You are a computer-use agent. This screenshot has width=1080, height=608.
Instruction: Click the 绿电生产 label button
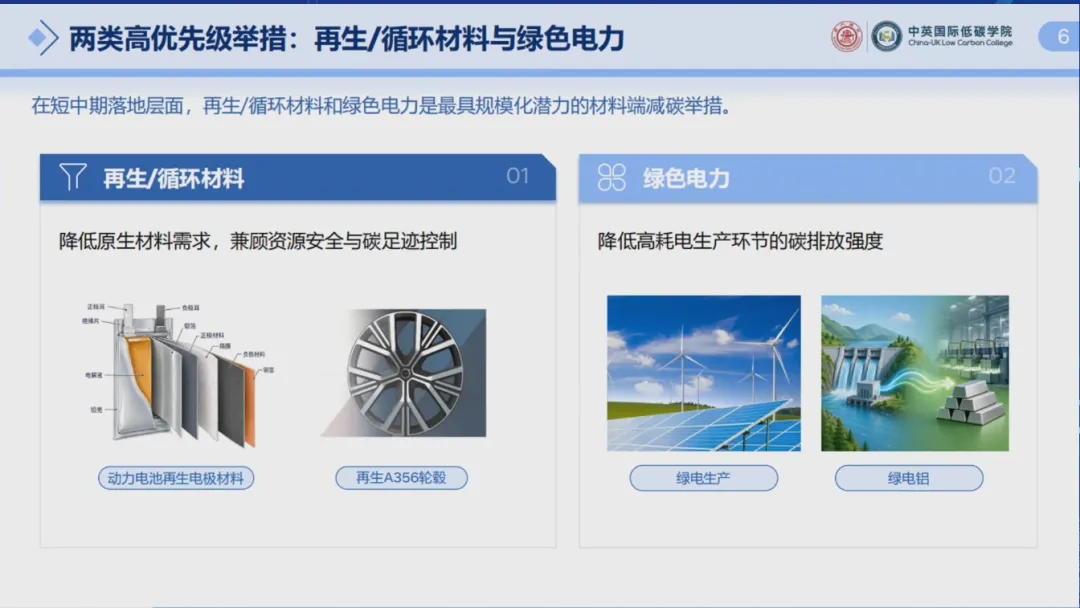pyautogui.click(x=703, y=478)
